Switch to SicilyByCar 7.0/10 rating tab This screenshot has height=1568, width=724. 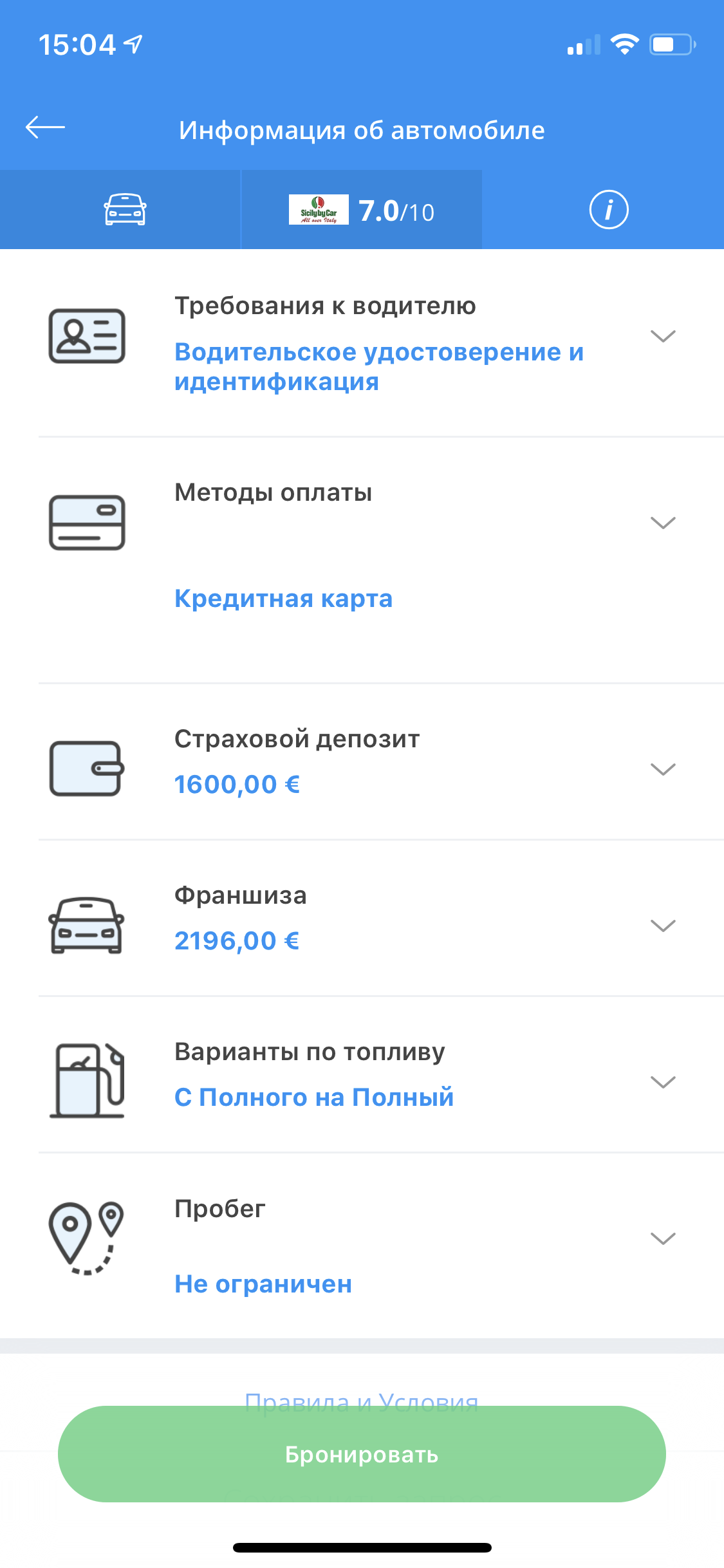pyautogui.click(x=362, y=210)
